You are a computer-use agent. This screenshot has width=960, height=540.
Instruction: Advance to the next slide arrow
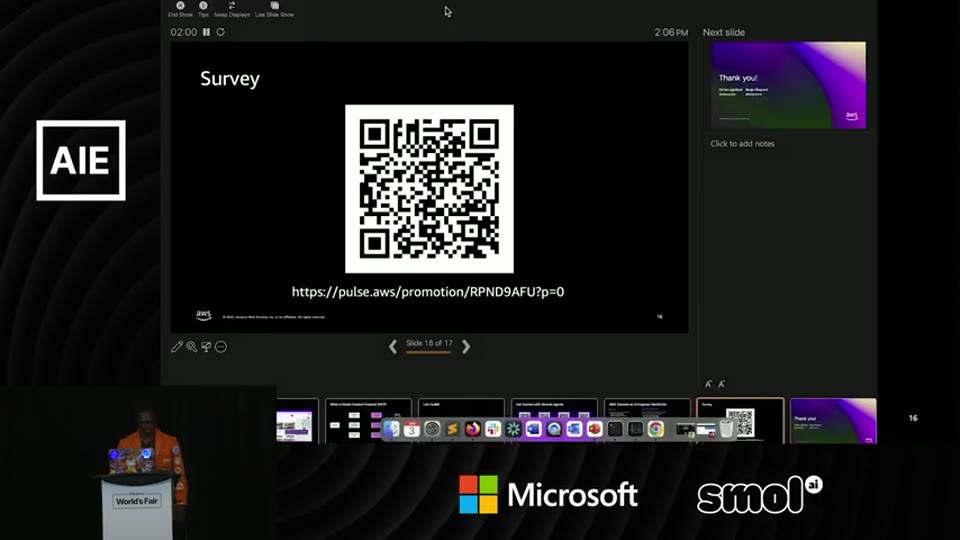[466, 347]
